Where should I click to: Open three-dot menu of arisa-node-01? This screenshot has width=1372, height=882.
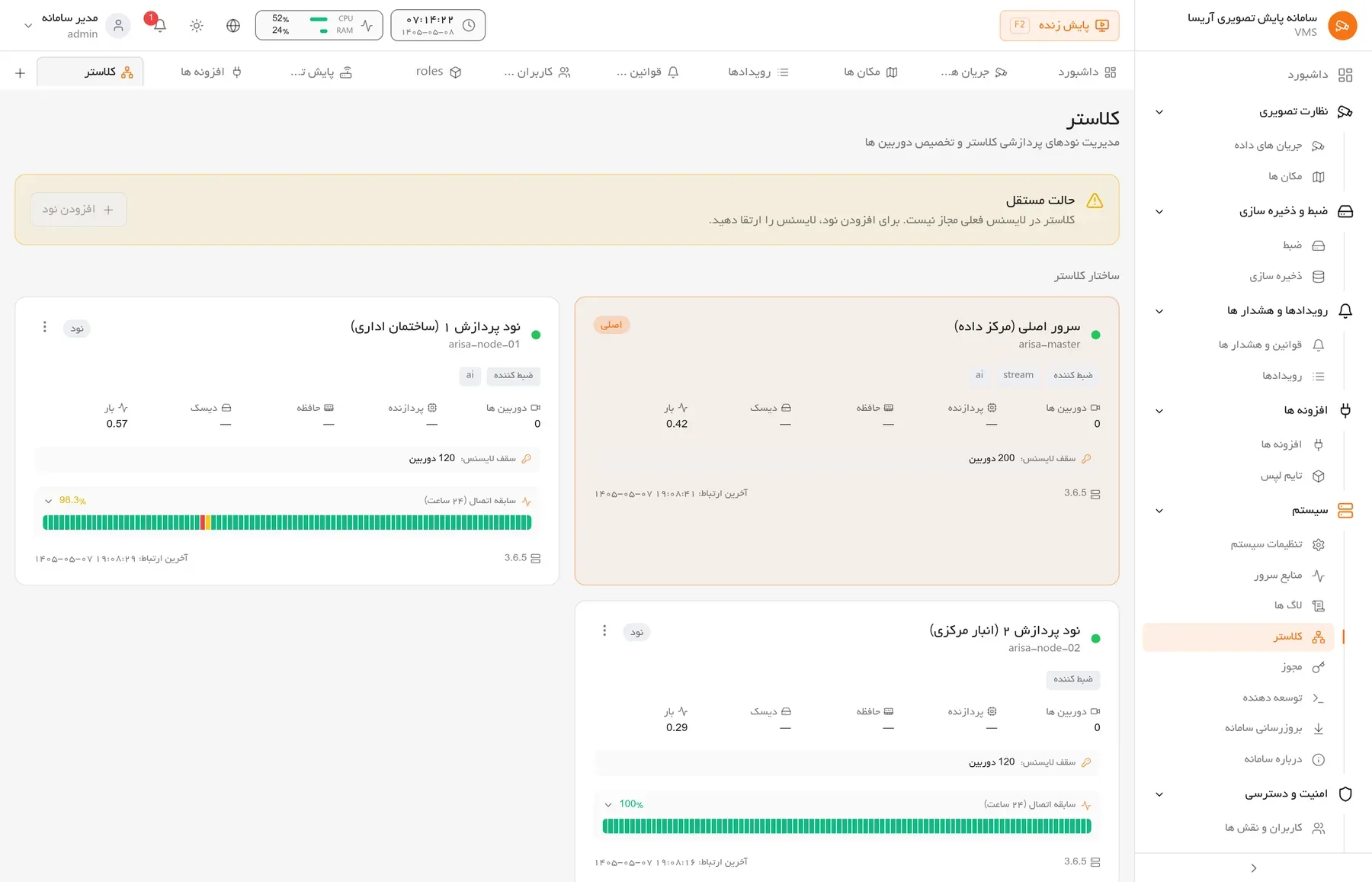(45, 327)
